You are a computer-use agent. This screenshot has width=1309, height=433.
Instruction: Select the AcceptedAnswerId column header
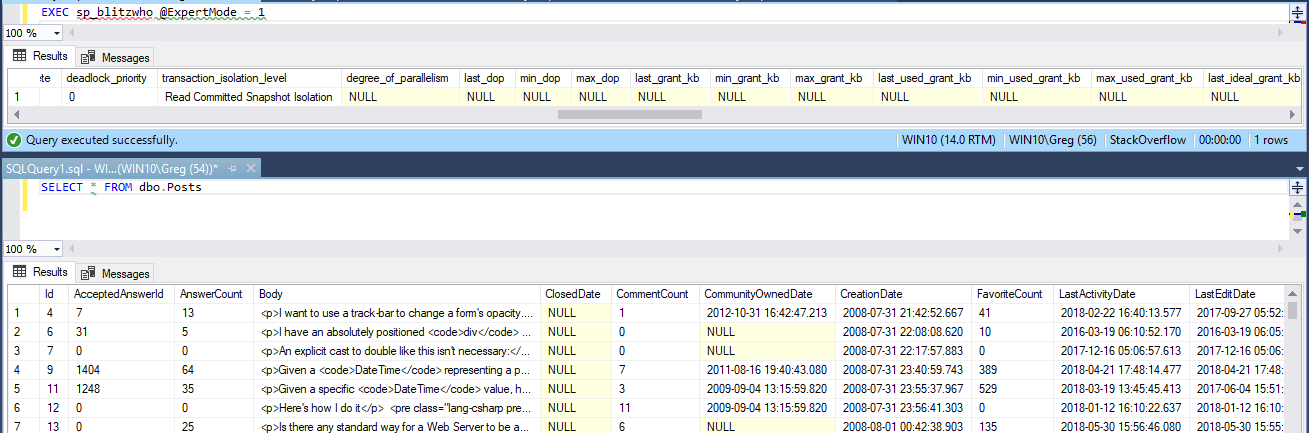pos(122,294)
